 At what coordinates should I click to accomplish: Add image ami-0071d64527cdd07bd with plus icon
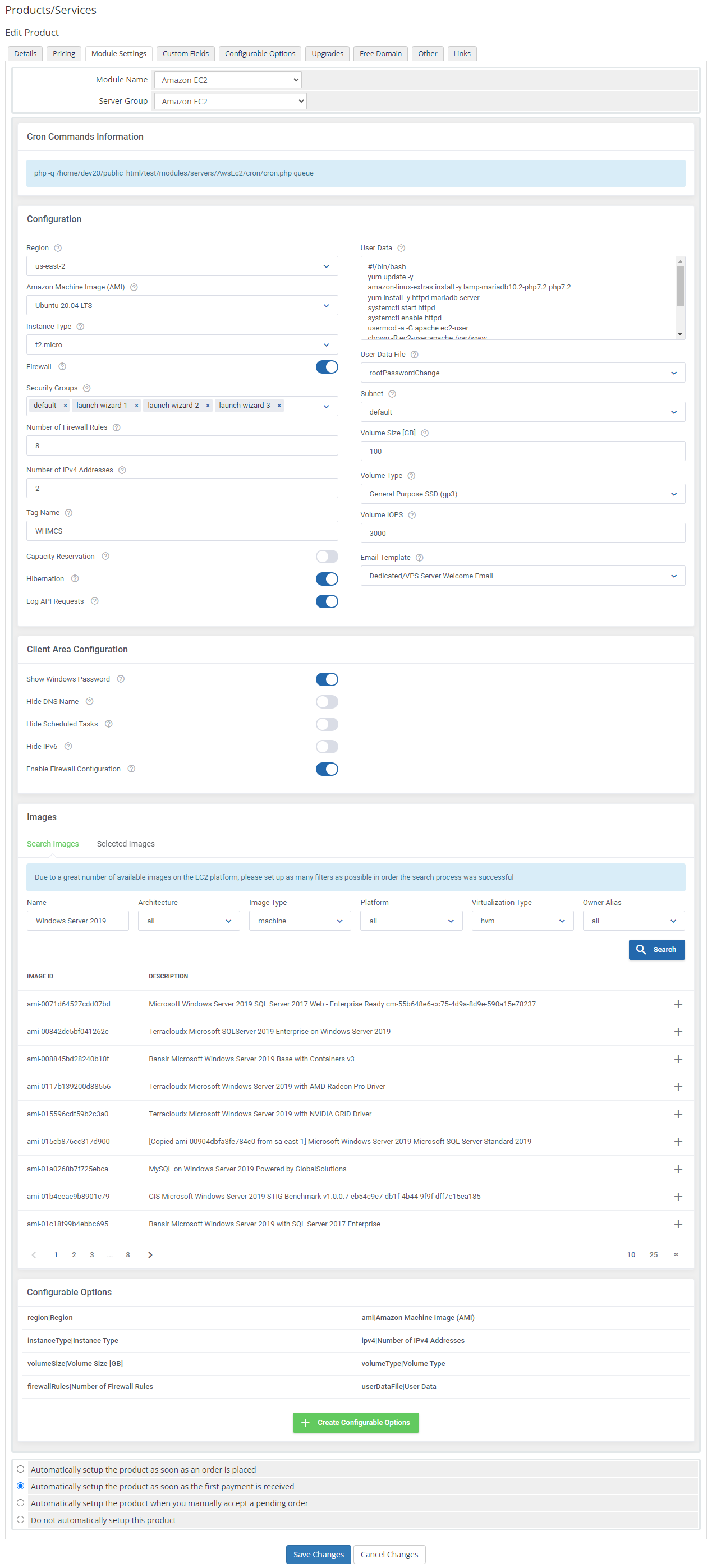678,1004
